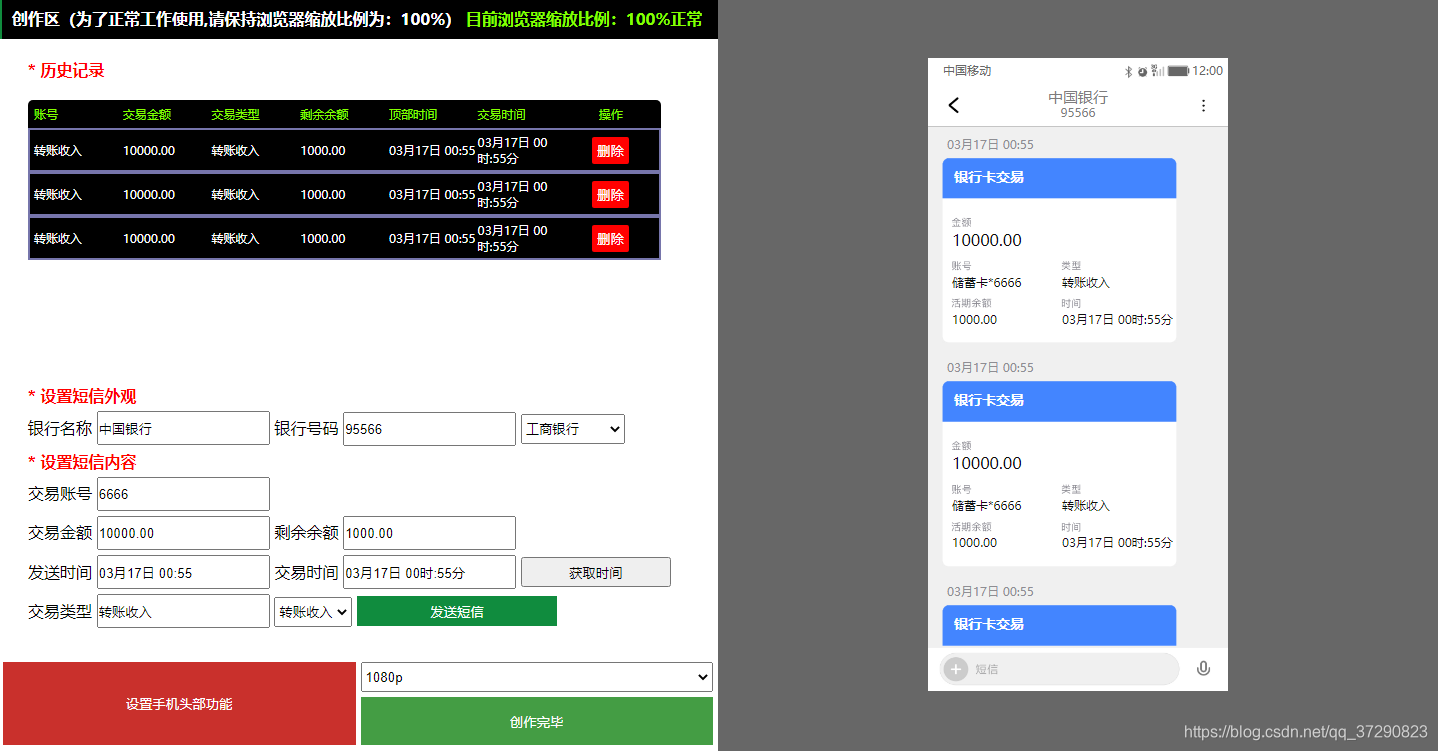Open the 工商银行 bank dropdown
Image resolution: width=1438 pixels, height=751 pixels.
click(573, 429)
